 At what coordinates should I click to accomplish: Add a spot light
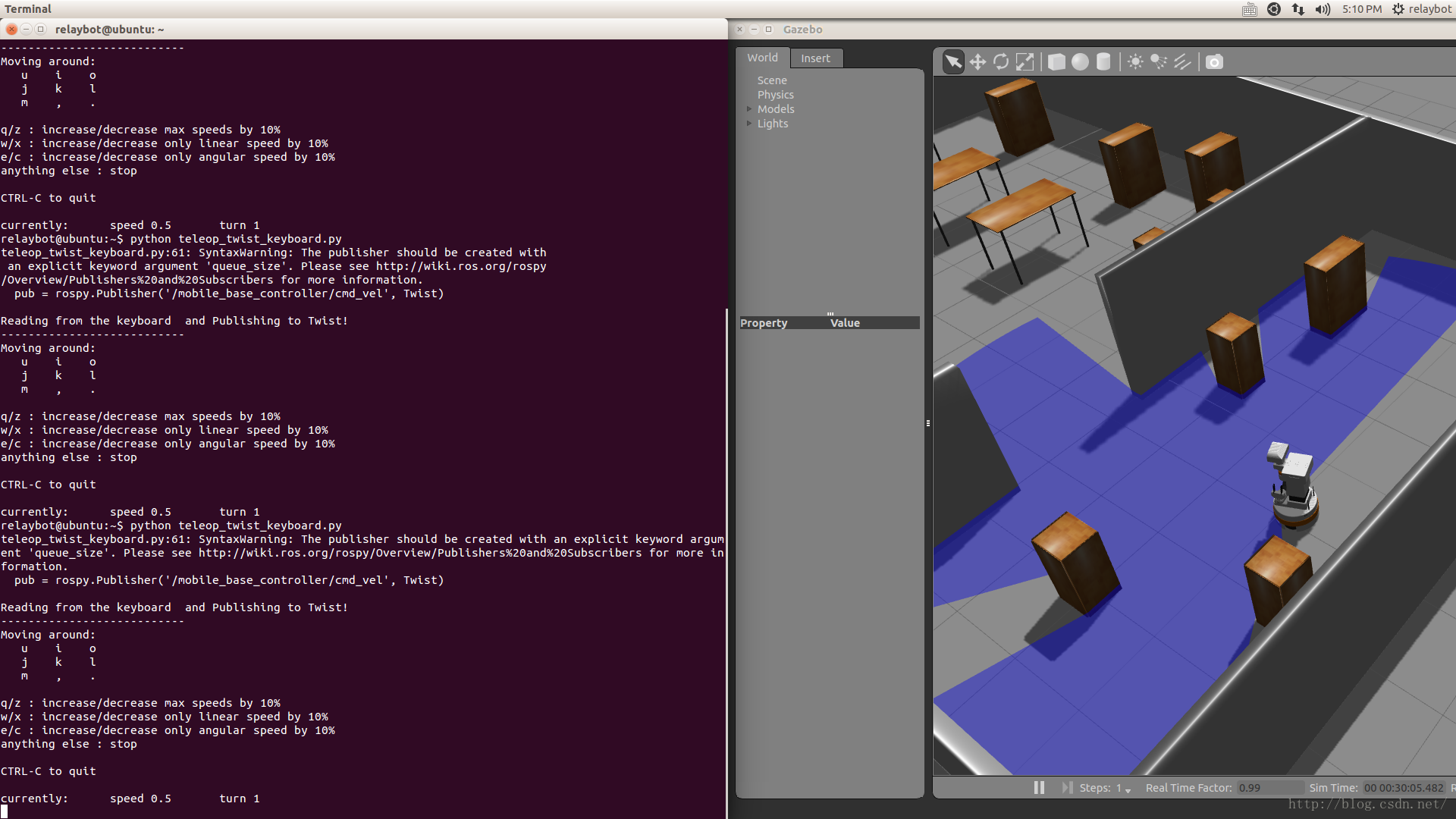coord(1159,61)
